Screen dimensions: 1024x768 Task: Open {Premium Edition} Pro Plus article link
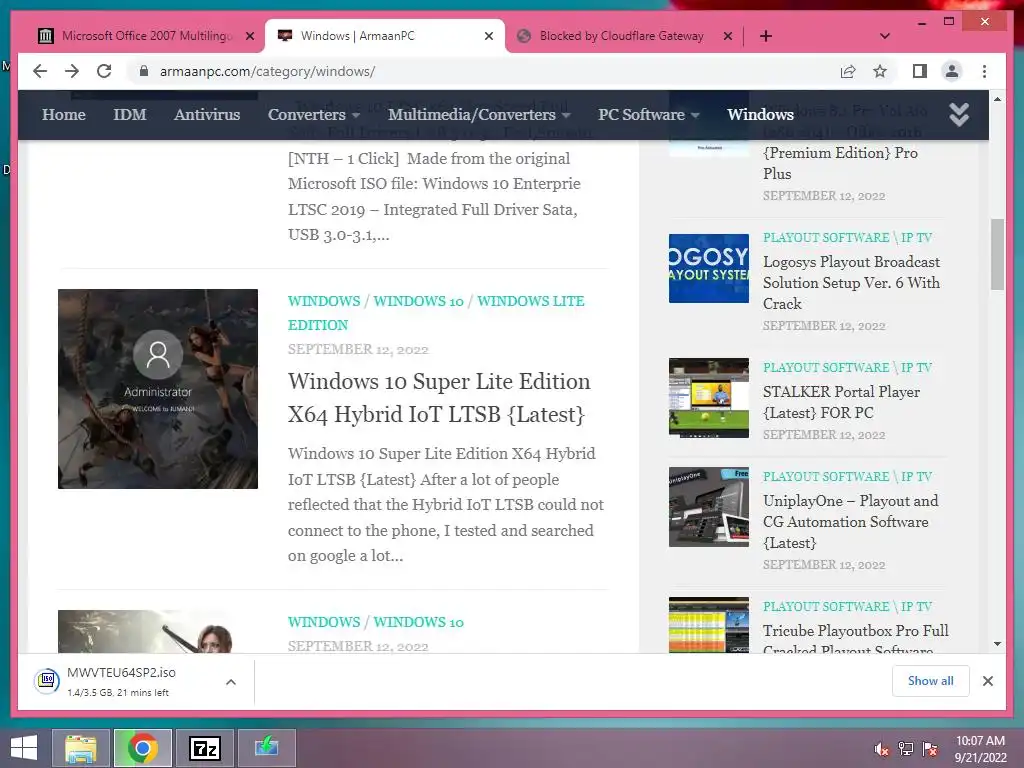[840, 163]
